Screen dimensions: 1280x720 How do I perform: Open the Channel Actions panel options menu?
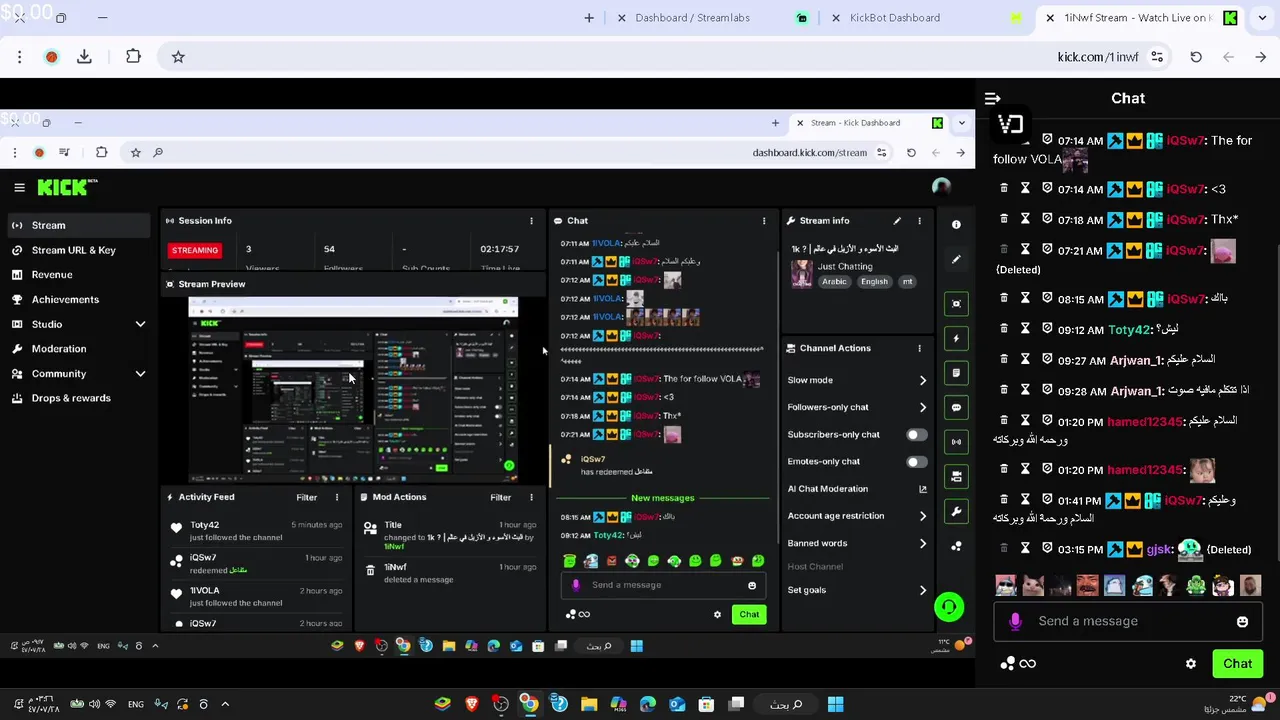click(x=919, y=348)
